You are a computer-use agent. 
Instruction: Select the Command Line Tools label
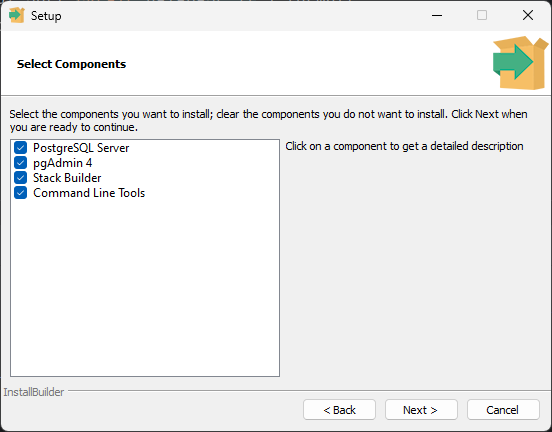click(x=89, y=193)
